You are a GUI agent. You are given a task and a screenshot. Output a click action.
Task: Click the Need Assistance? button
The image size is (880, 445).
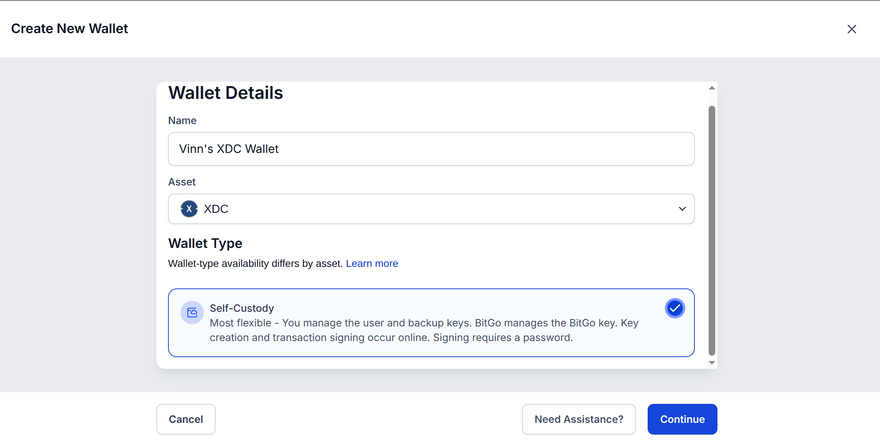tap(579, 419)
